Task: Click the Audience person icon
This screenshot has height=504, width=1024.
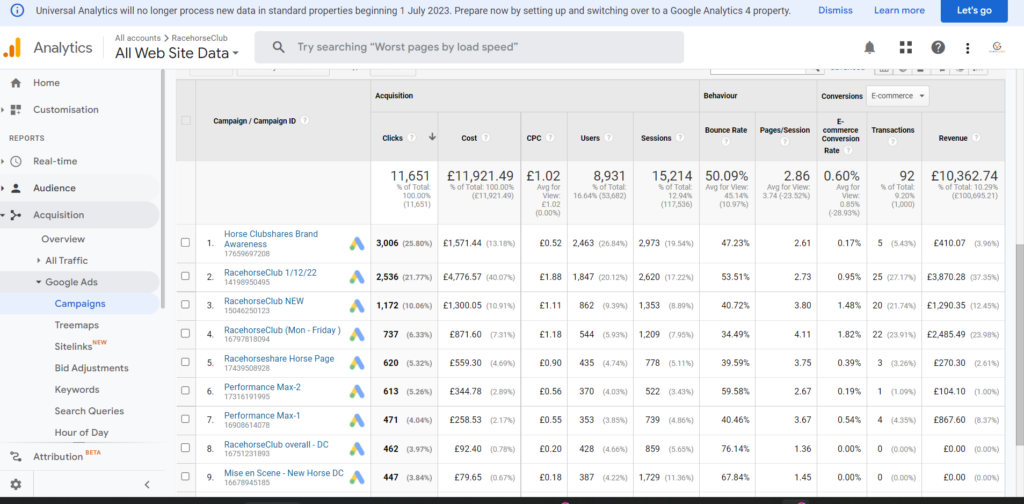Action: [x=16, y=188]
